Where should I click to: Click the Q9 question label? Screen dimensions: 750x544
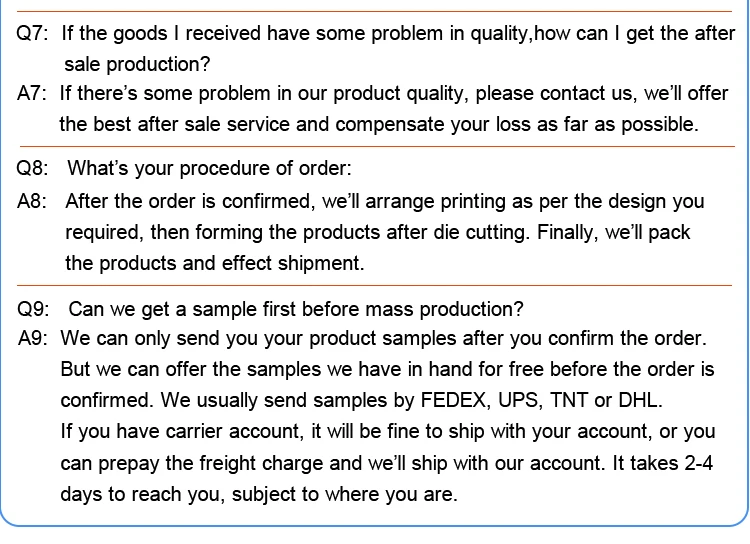(32, 308)
